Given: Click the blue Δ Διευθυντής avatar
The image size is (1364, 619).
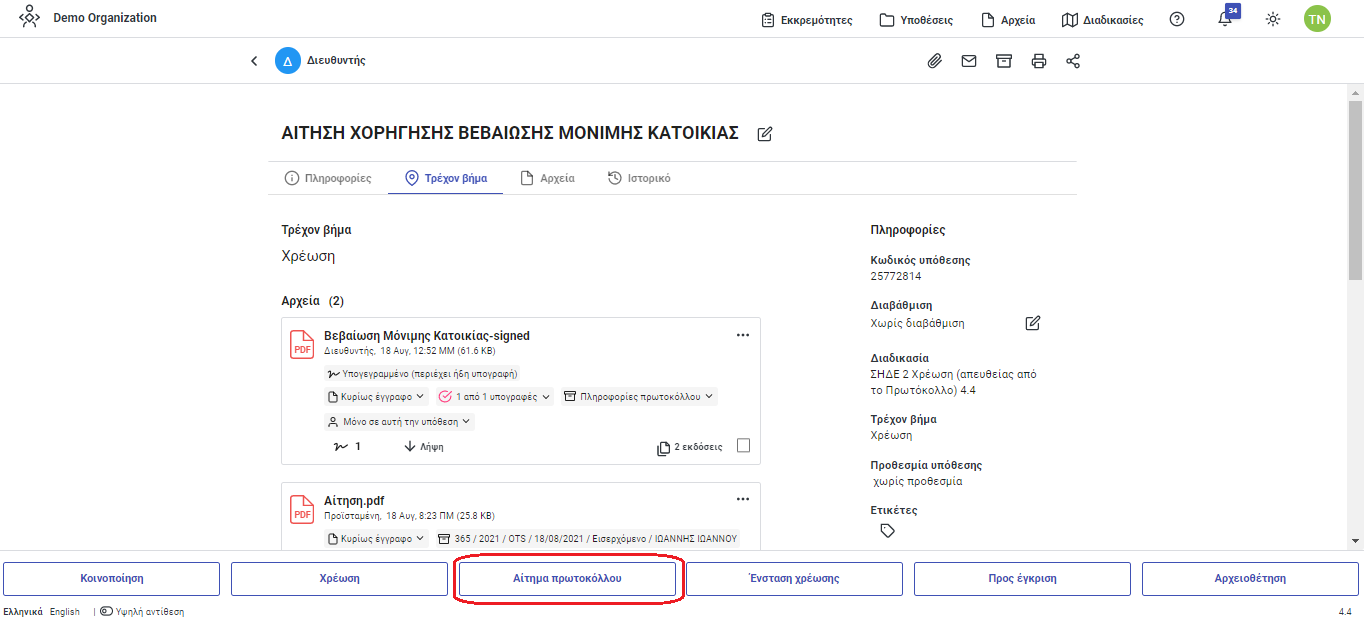Looking at the screenshot, I should tap(288, 61).
